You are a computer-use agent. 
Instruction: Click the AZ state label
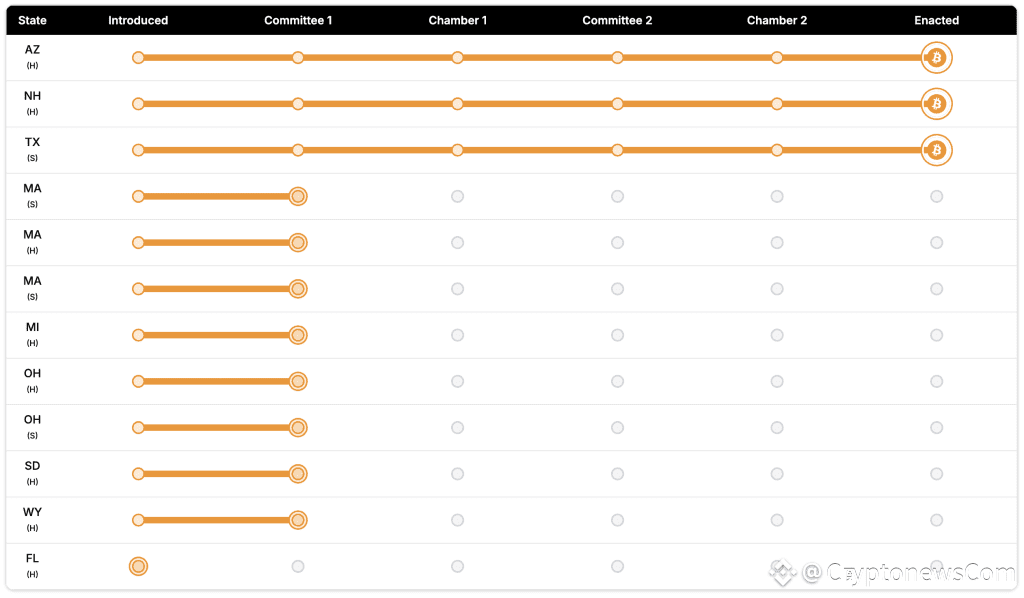tap(32, 50)
